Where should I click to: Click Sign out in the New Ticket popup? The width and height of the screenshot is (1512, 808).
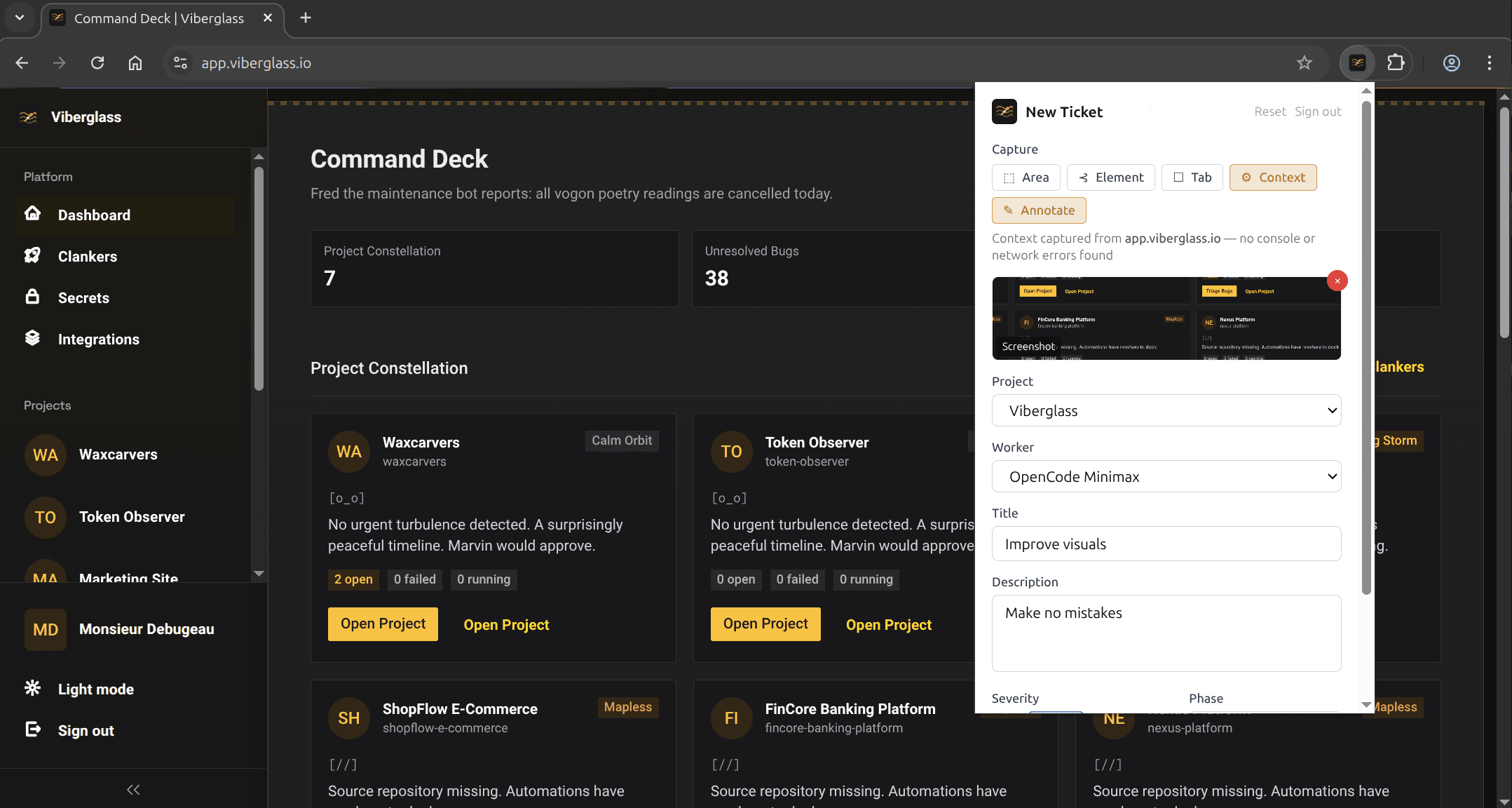1318,112
